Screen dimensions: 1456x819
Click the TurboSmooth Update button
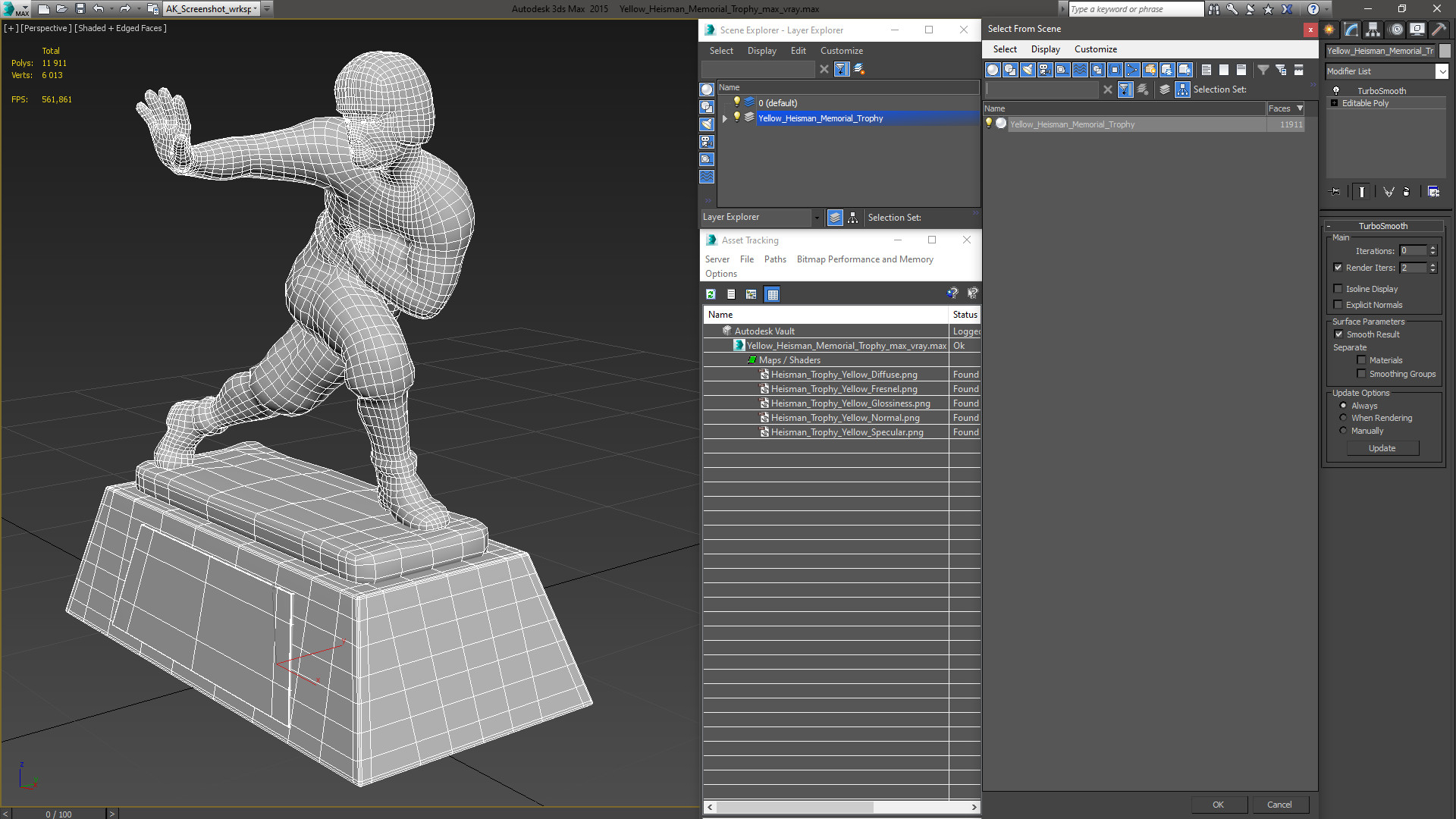(x=1382, y=448)
